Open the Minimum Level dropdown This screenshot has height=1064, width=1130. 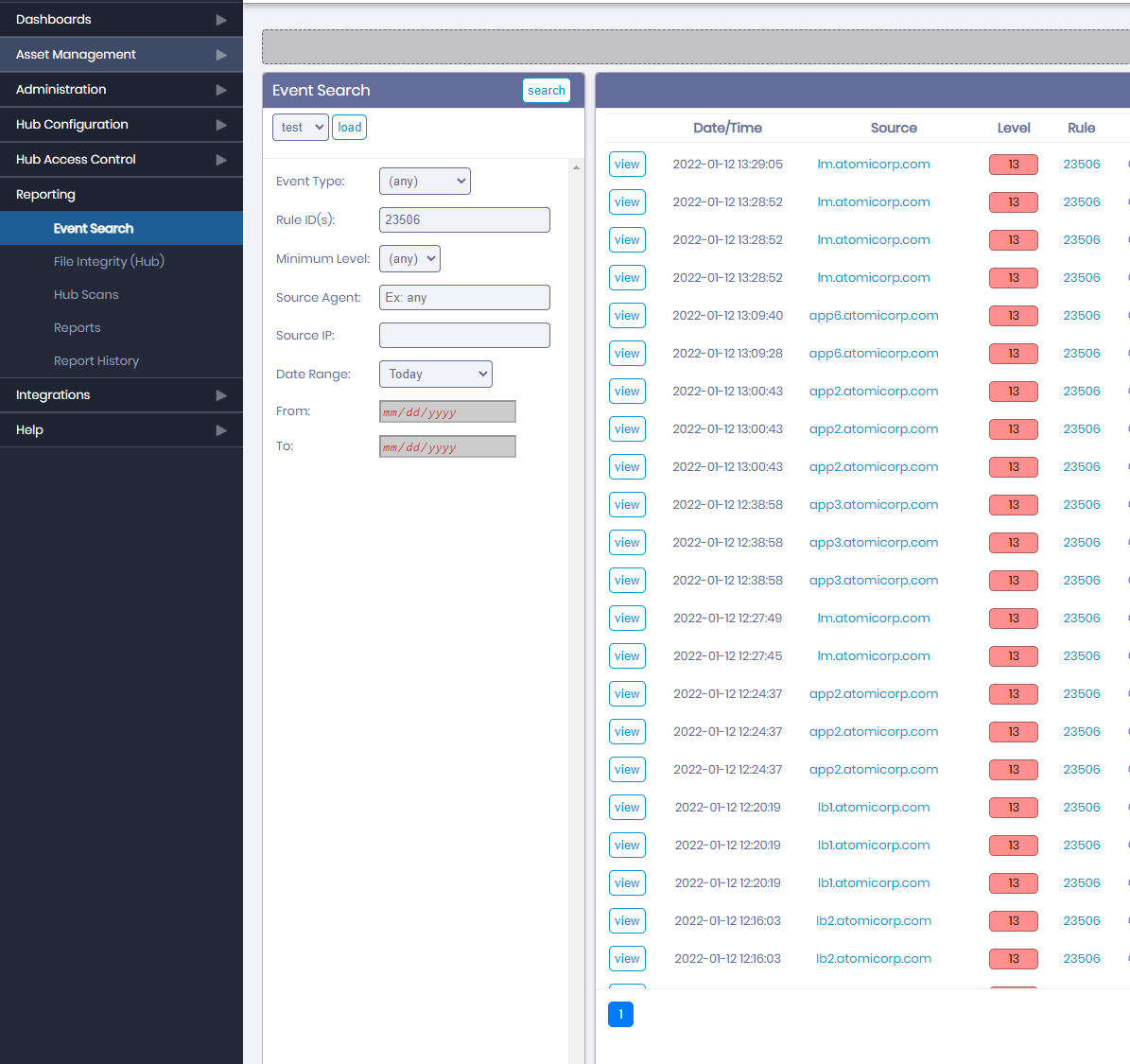[409, 258]
